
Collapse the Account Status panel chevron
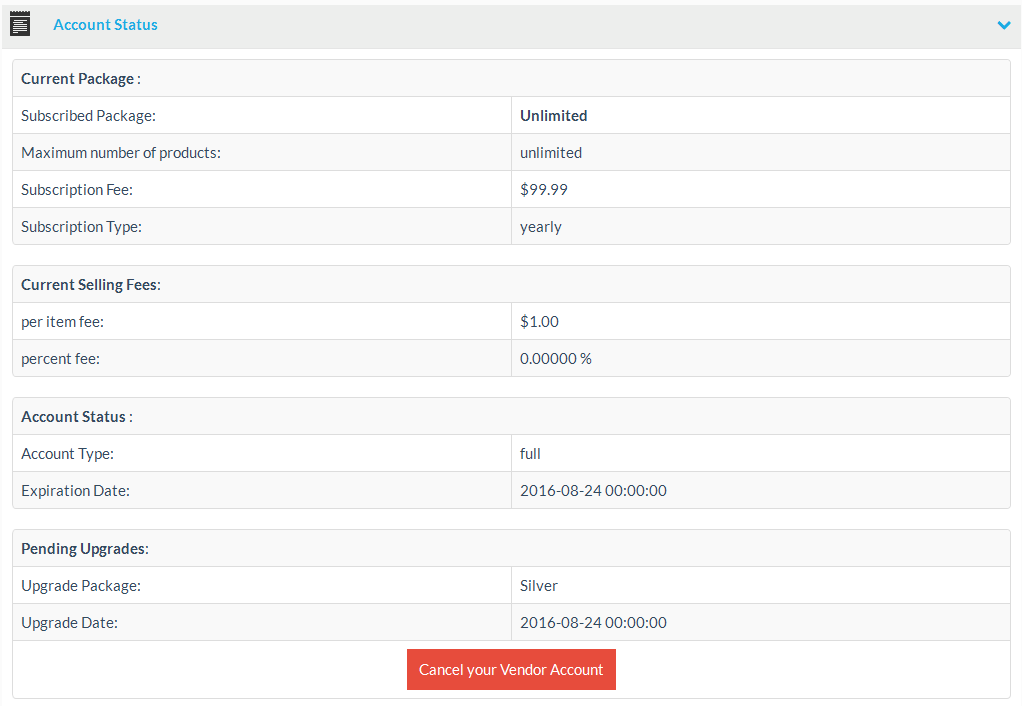[x=1004, y=25]
